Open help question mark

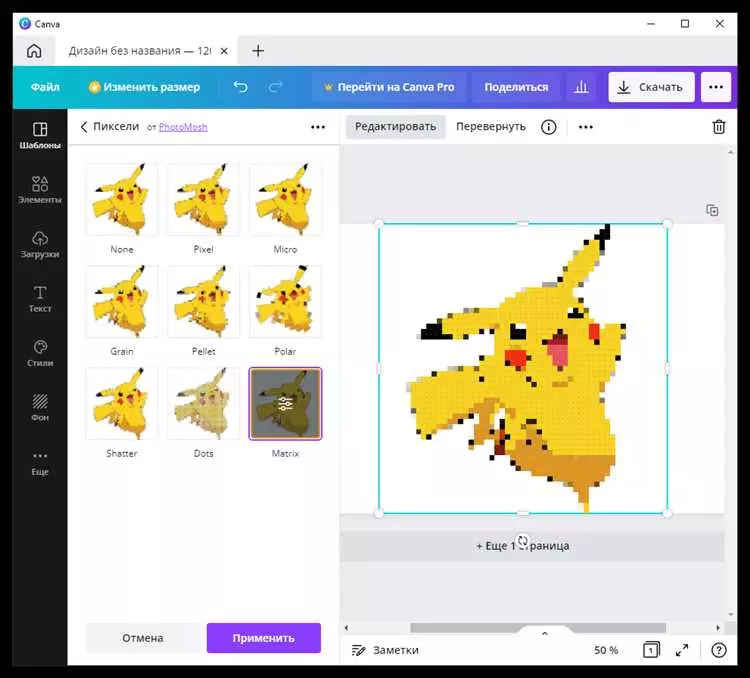pyautogui.click(x=718, y=650)
